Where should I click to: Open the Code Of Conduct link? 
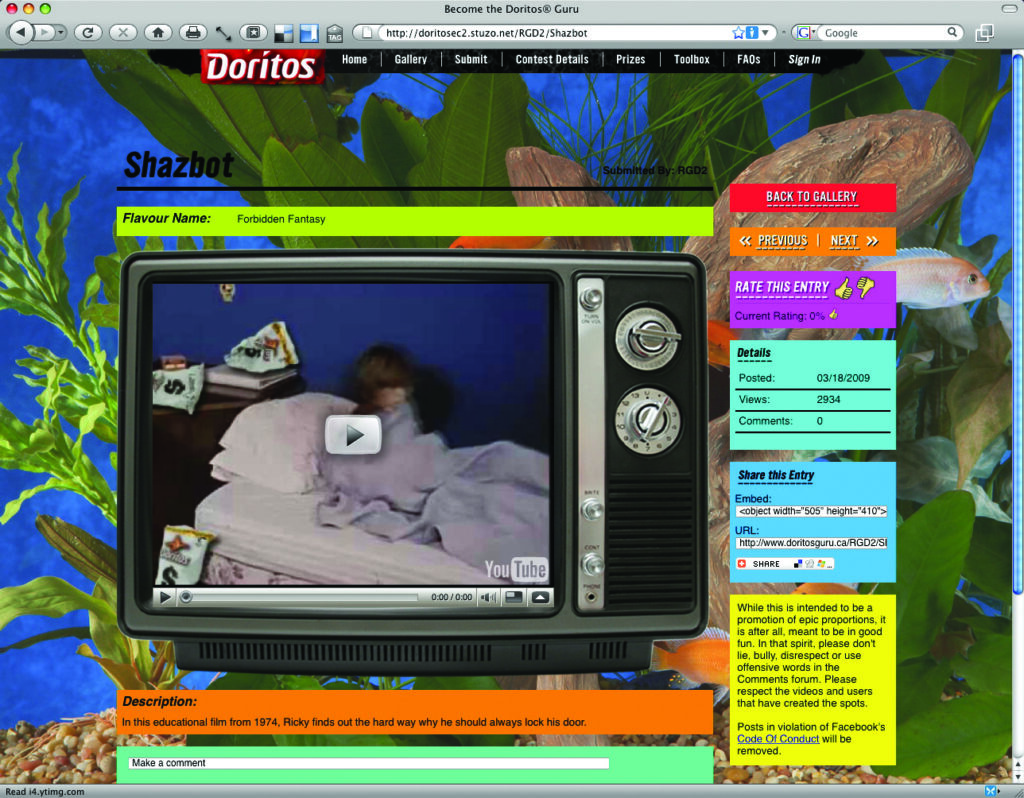pyautogui.click(x=778, y=739)
